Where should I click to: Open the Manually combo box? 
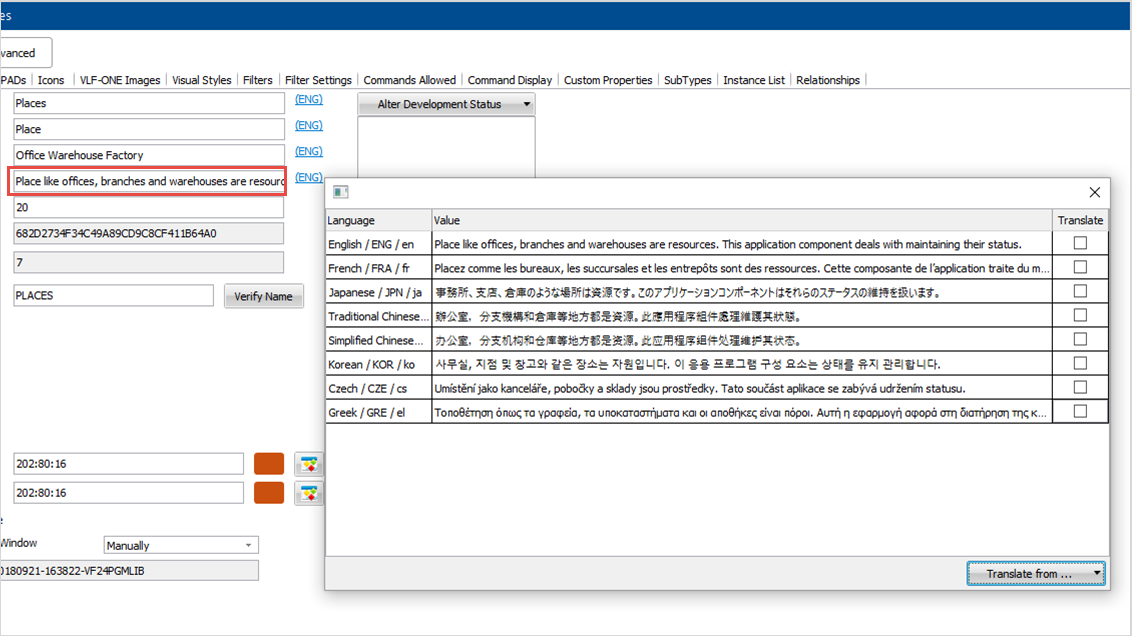coord(180,545)
